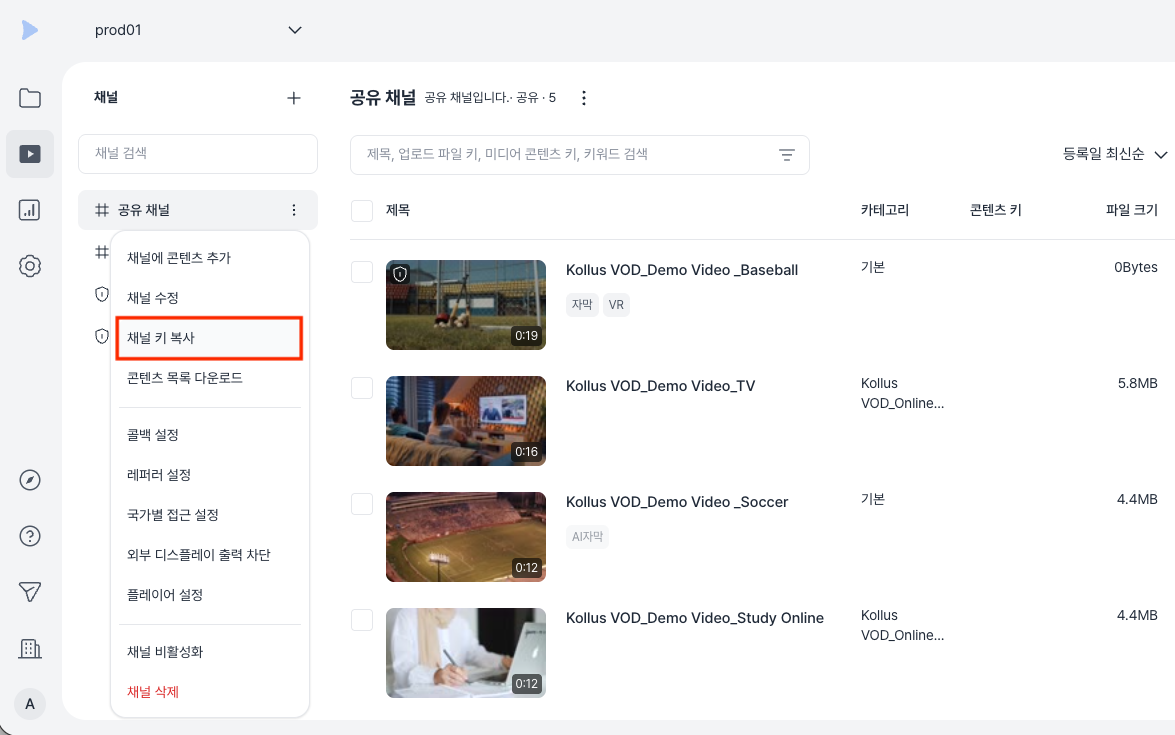The width and height of the screenshot is (1175, 735).
Task: Open the folder library icon in sidebar
Action: tap(30, 98)
